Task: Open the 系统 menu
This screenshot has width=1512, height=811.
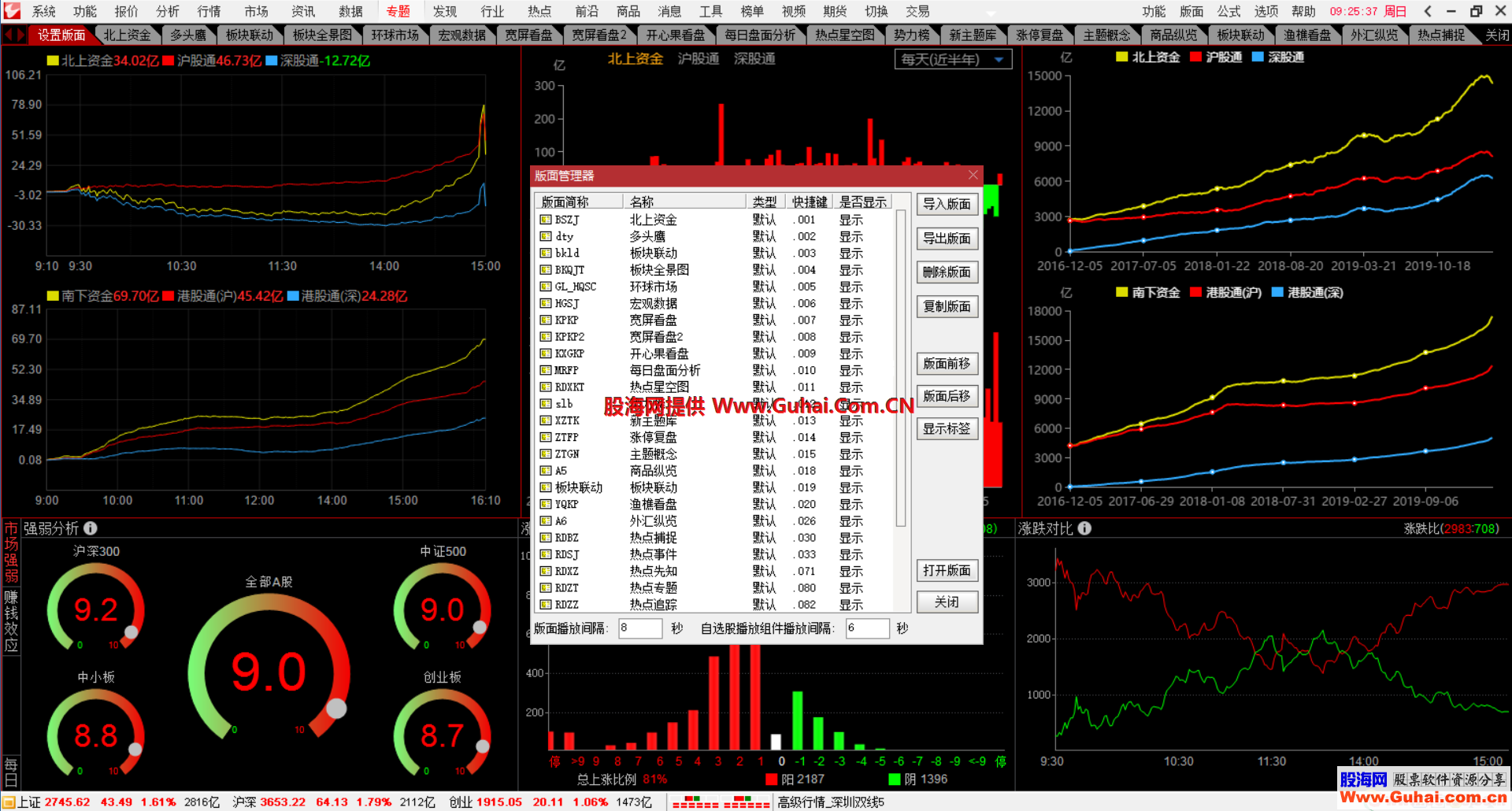Action: (x=43, y=11)
